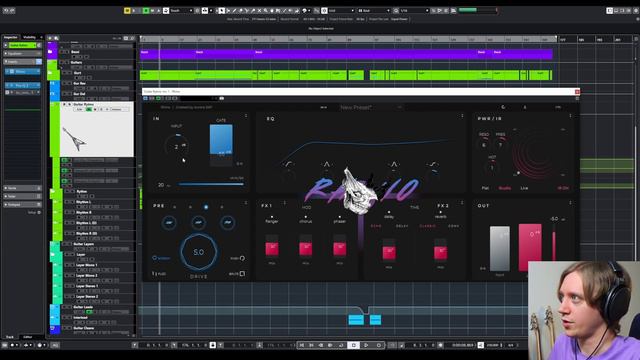Expand the Equalizers section in Inspector

coord(22,53)
